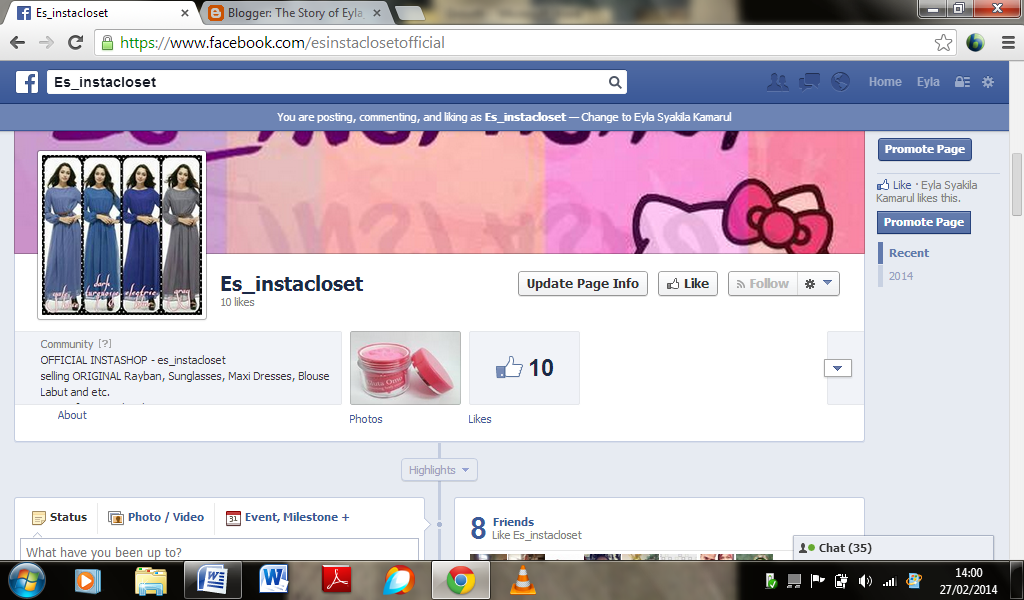The width and height of the screenshot is (1024, 600).
Task: Switch to the Blogger Story of Eyla tab
Action: click(x=294, y=12)
